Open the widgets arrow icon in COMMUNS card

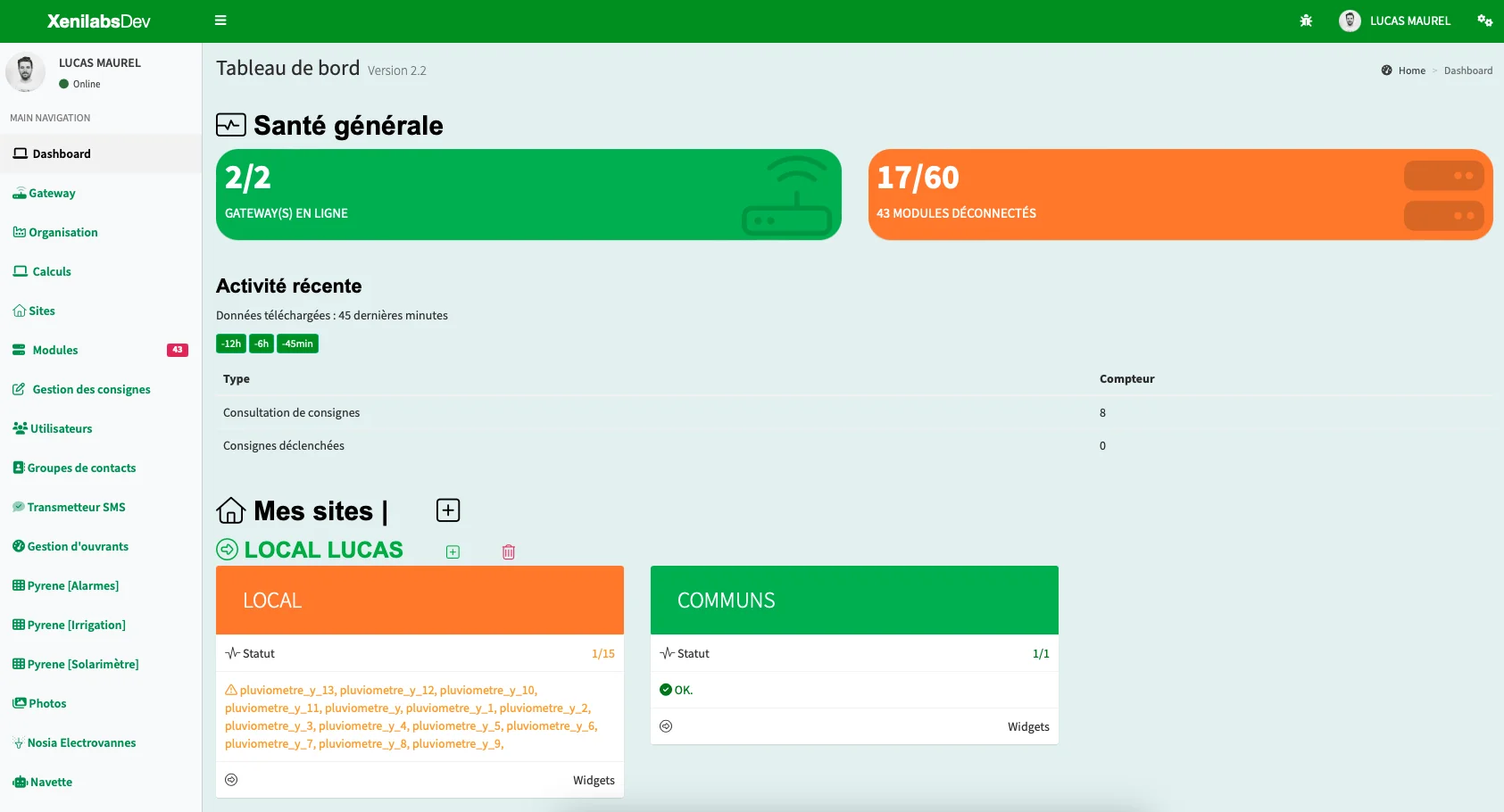tap(666, 726)
